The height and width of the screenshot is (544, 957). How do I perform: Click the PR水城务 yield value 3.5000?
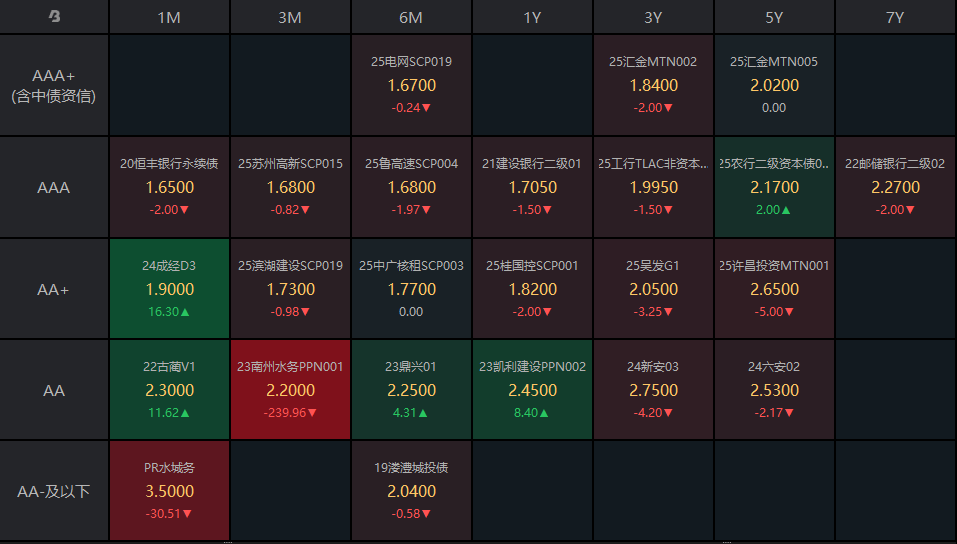tap(169, 491)
